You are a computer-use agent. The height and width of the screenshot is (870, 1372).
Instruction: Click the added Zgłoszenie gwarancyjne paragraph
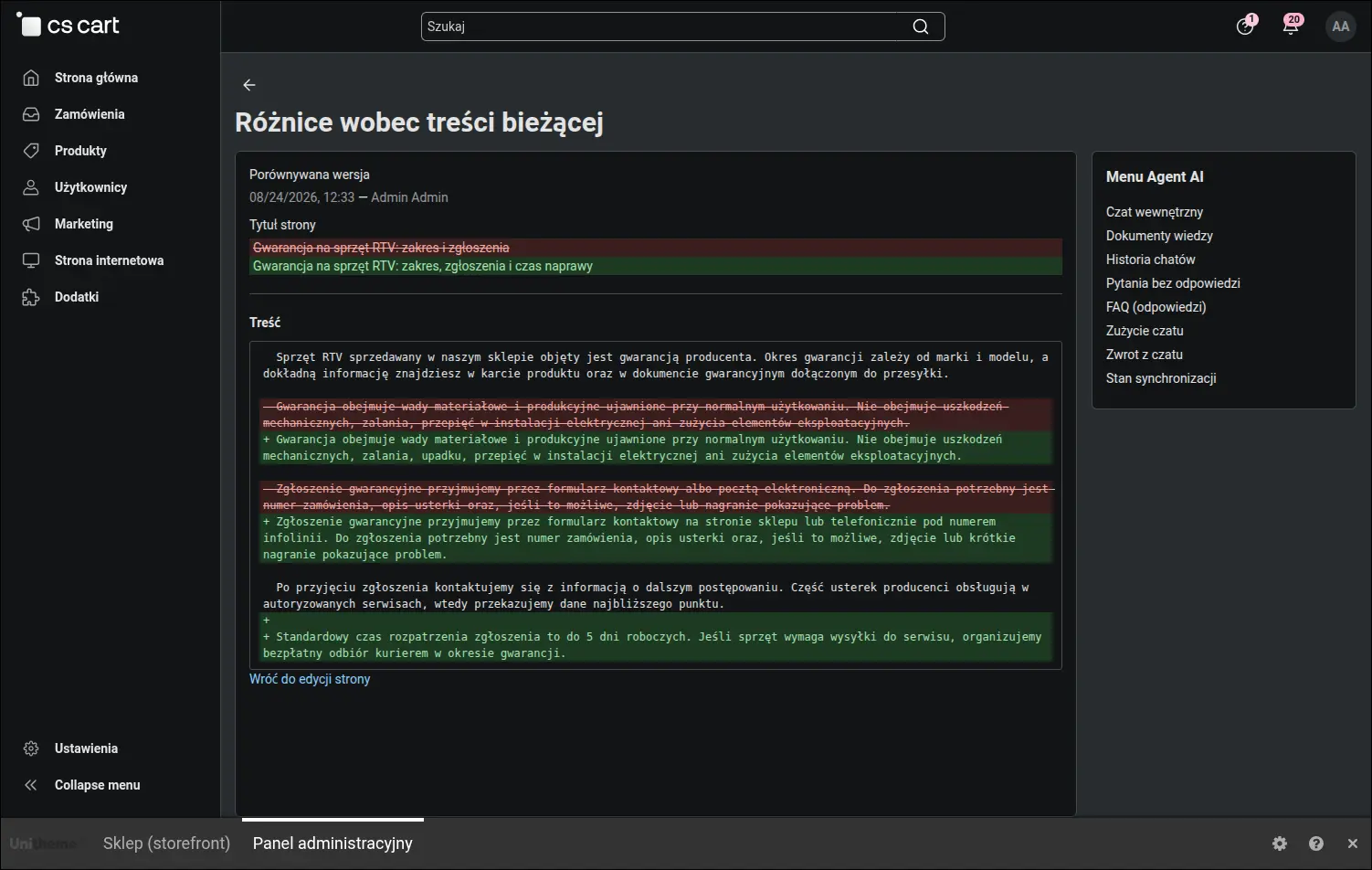656,538
